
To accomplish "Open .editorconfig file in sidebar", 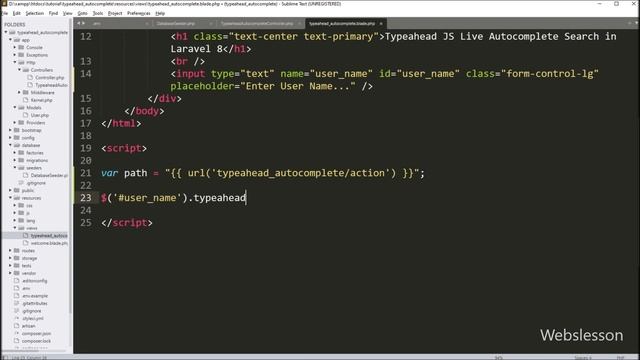I will [x=34, y=281].
